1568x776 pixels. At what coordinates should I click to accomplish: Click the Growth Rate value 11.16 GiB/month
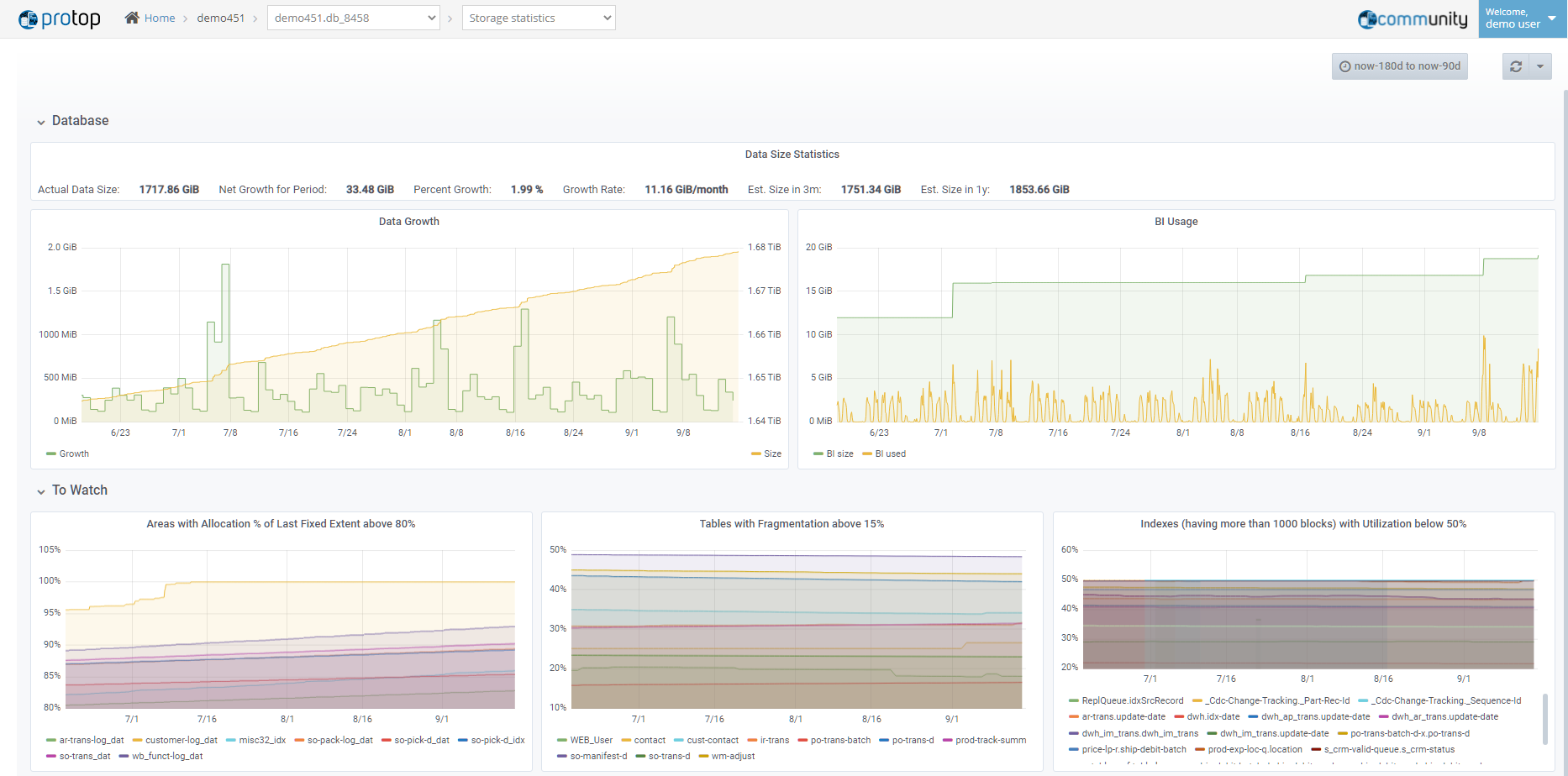pos(687,190)
